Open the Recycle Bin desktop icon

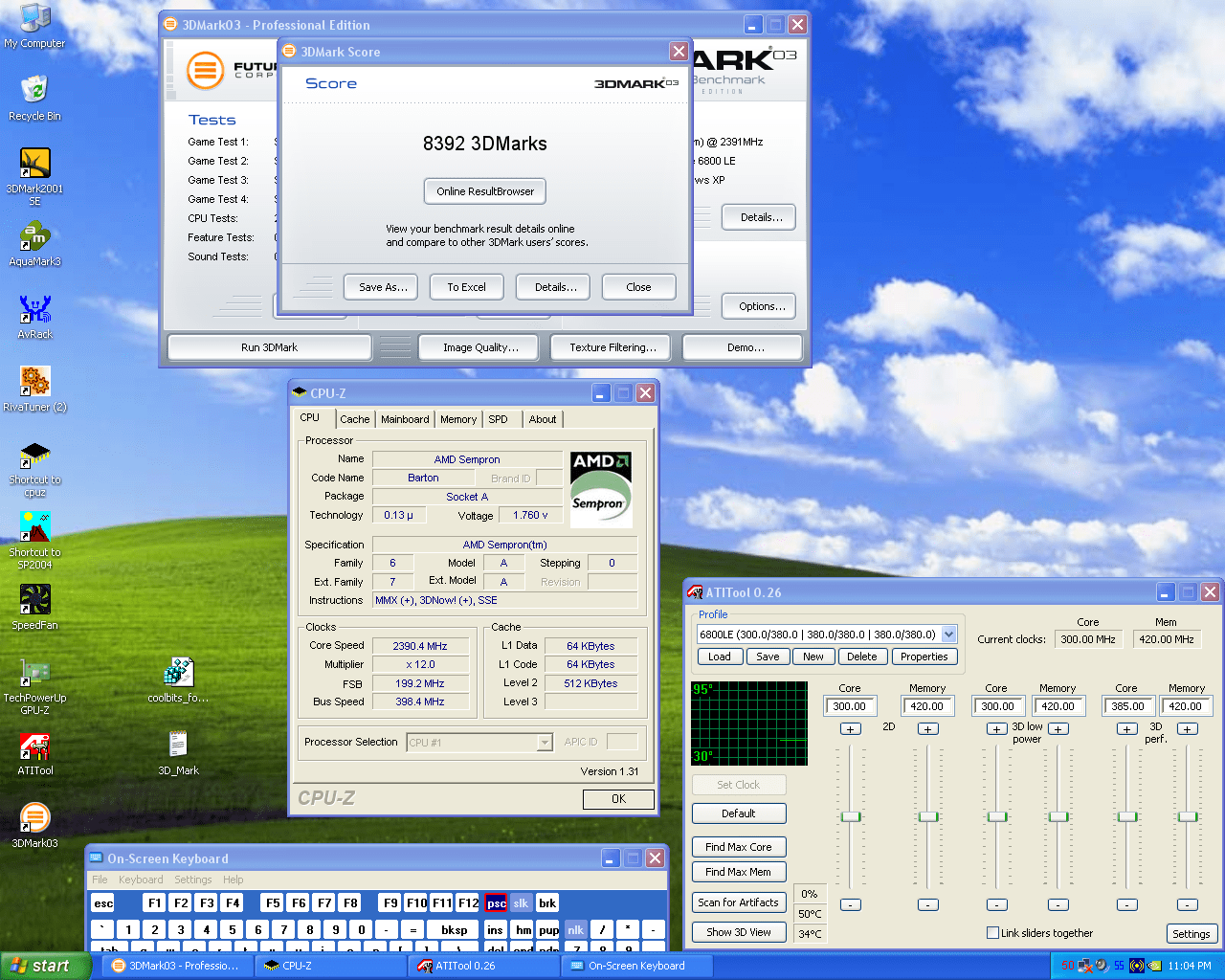click(x=34, y=99)
